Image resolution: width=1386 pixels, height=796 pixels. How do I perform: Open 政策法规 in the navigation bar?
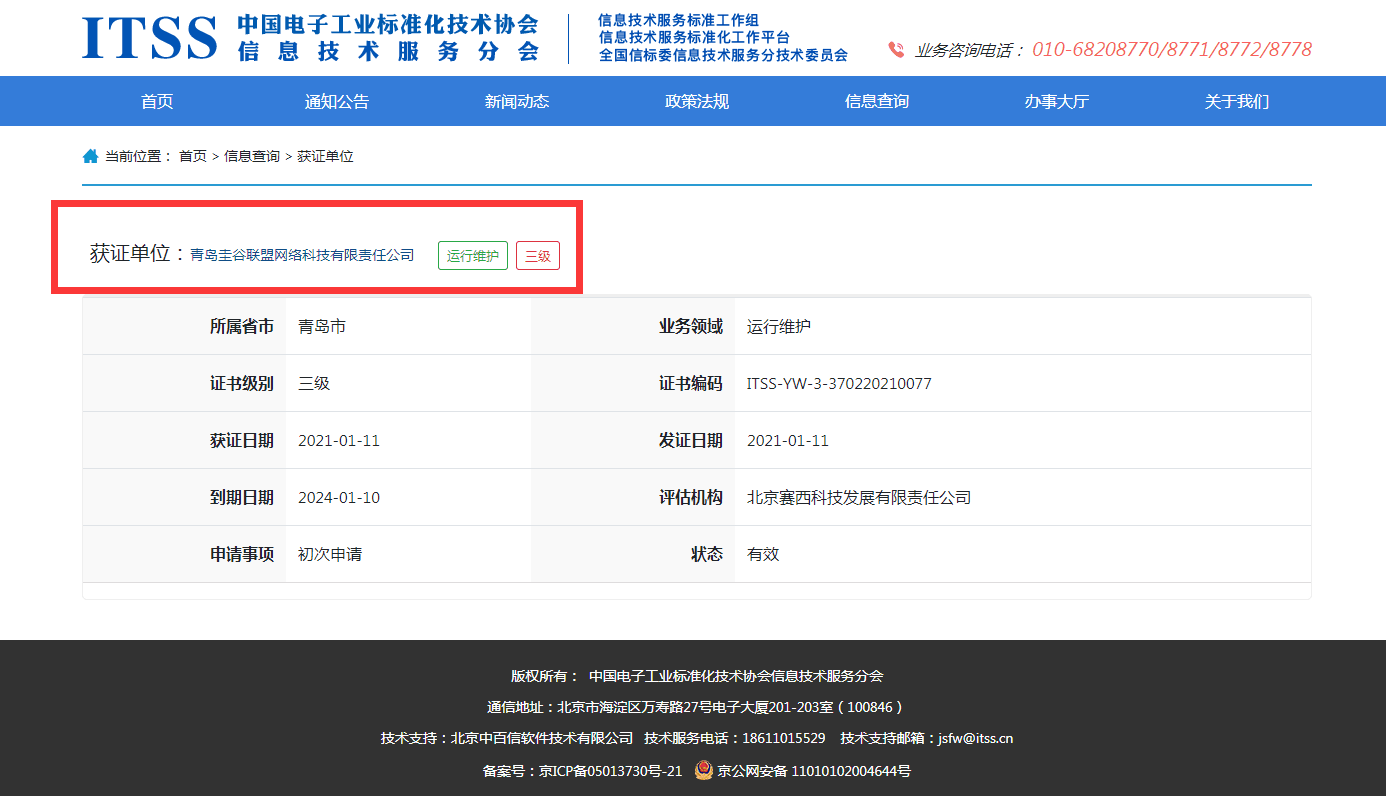(696, 100)
